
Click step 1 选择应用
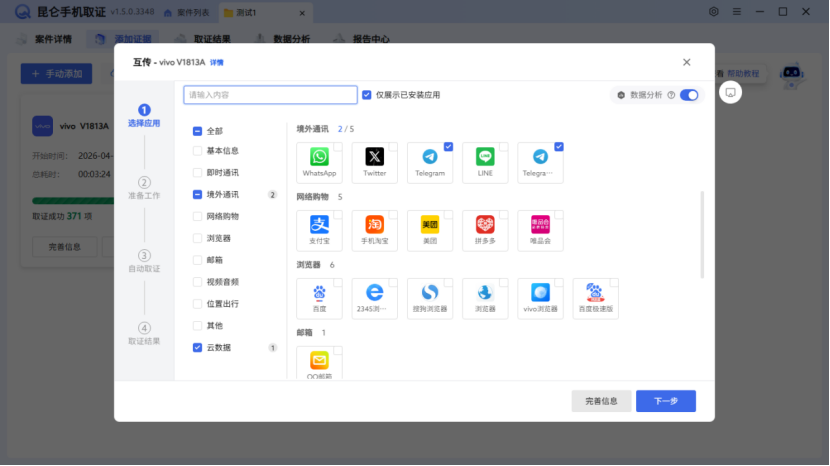click(144, 116)
